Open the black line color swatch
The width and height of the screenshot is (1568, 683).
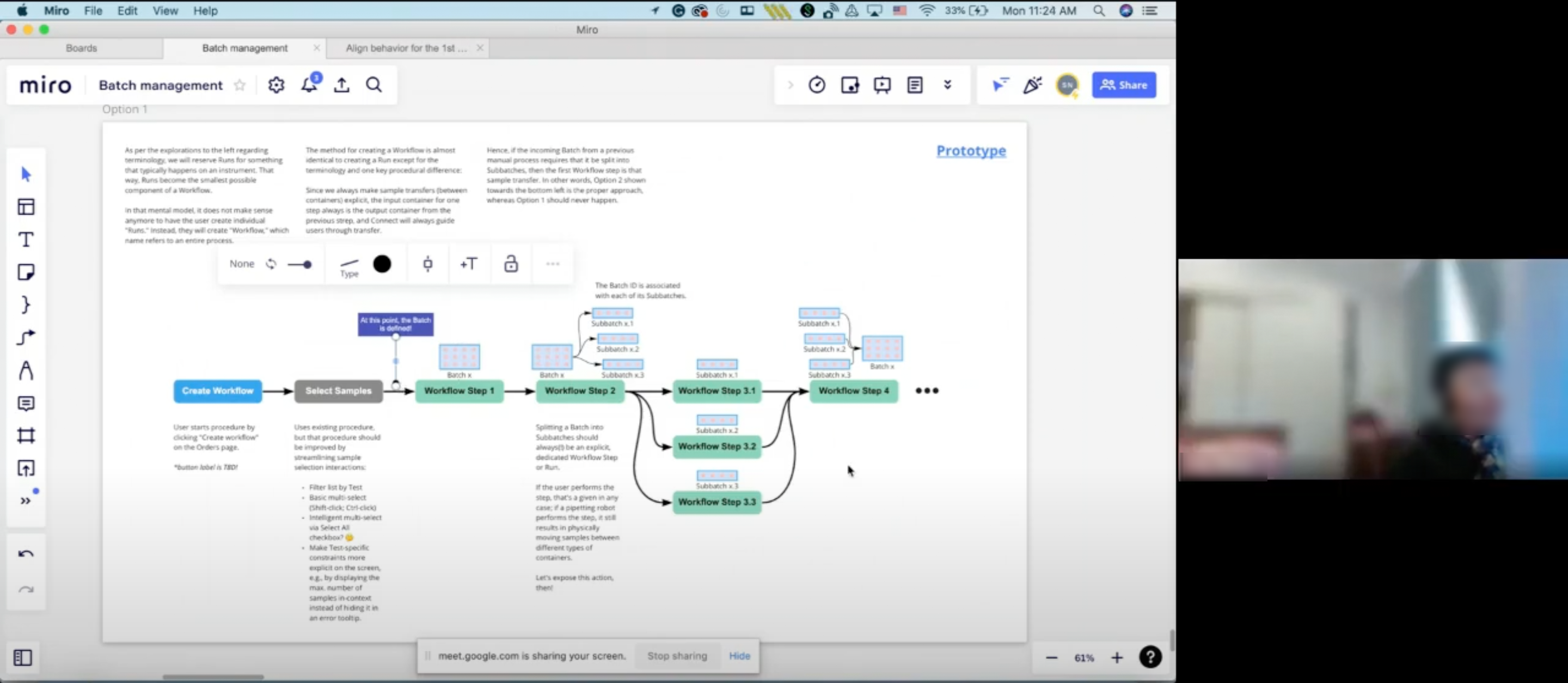382,264
